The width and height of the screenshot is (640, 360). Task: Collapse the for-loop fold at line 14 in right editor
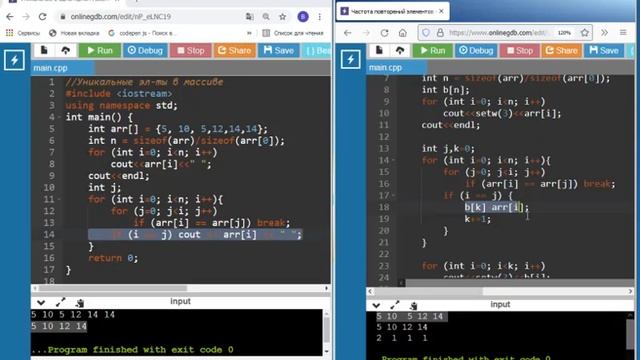click(394, 160)
